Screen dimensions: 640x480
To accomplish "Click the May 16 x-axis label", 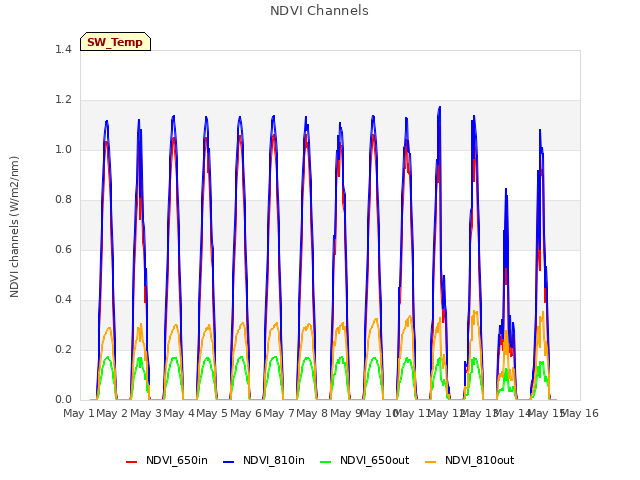I will point(580,413).
